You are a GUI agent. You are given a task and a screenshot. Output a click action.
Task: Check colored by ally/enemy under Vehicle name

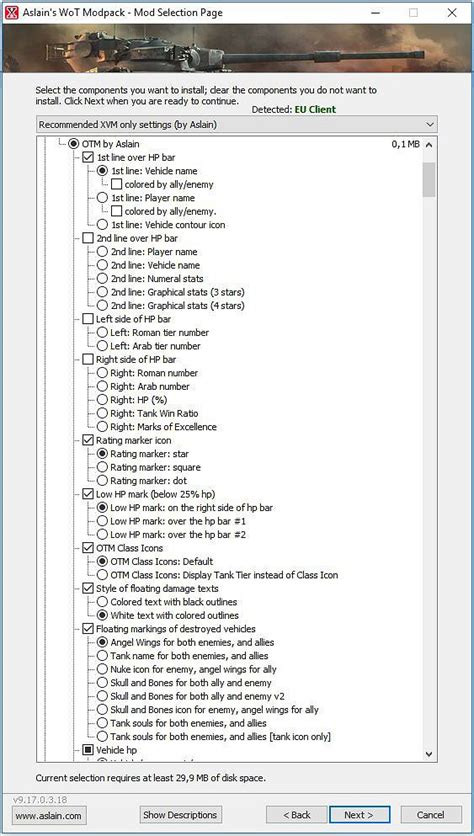(116, 184)
